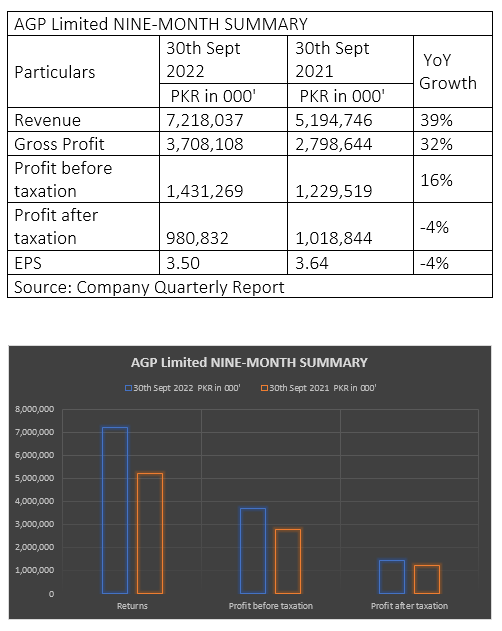This screenshot has width=502, height=631.
Task: Click the 8,000,000 axis label
Action: click(x=35, y=409)
